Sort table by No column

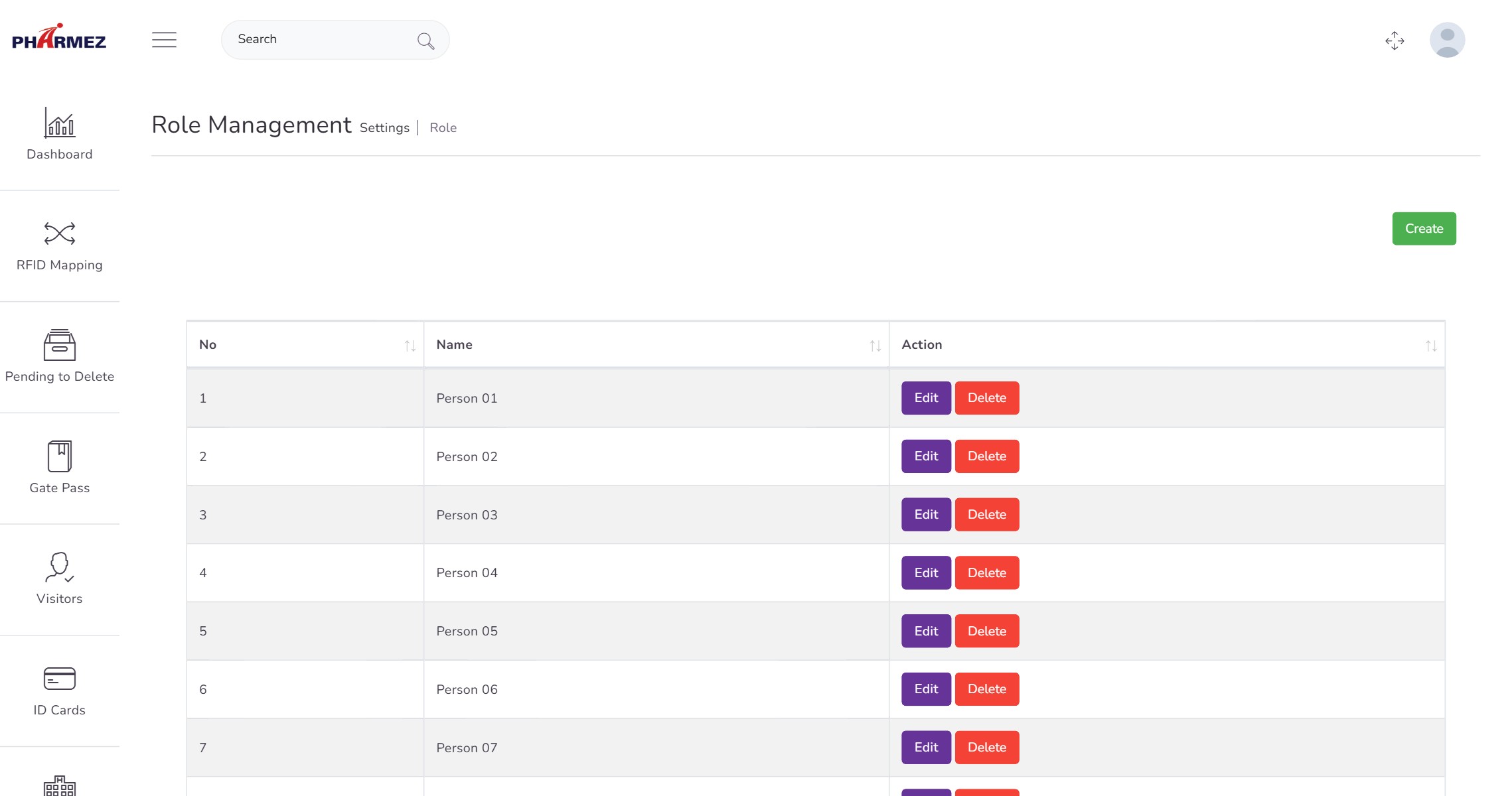(x=410, y=346)
